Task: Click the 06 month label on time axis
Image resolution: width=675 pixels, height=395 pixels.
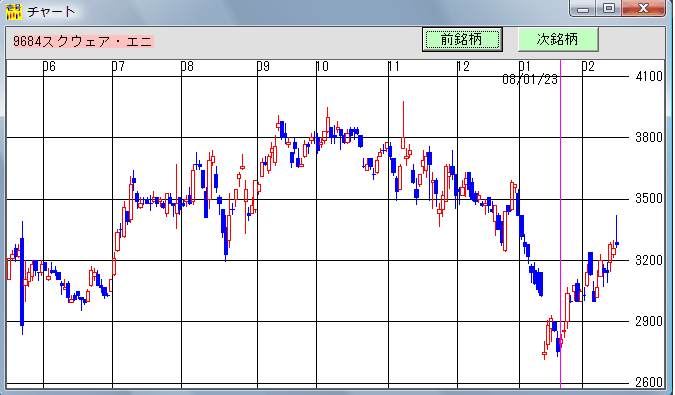Action: pyautogui.click(x=49, y=66)
